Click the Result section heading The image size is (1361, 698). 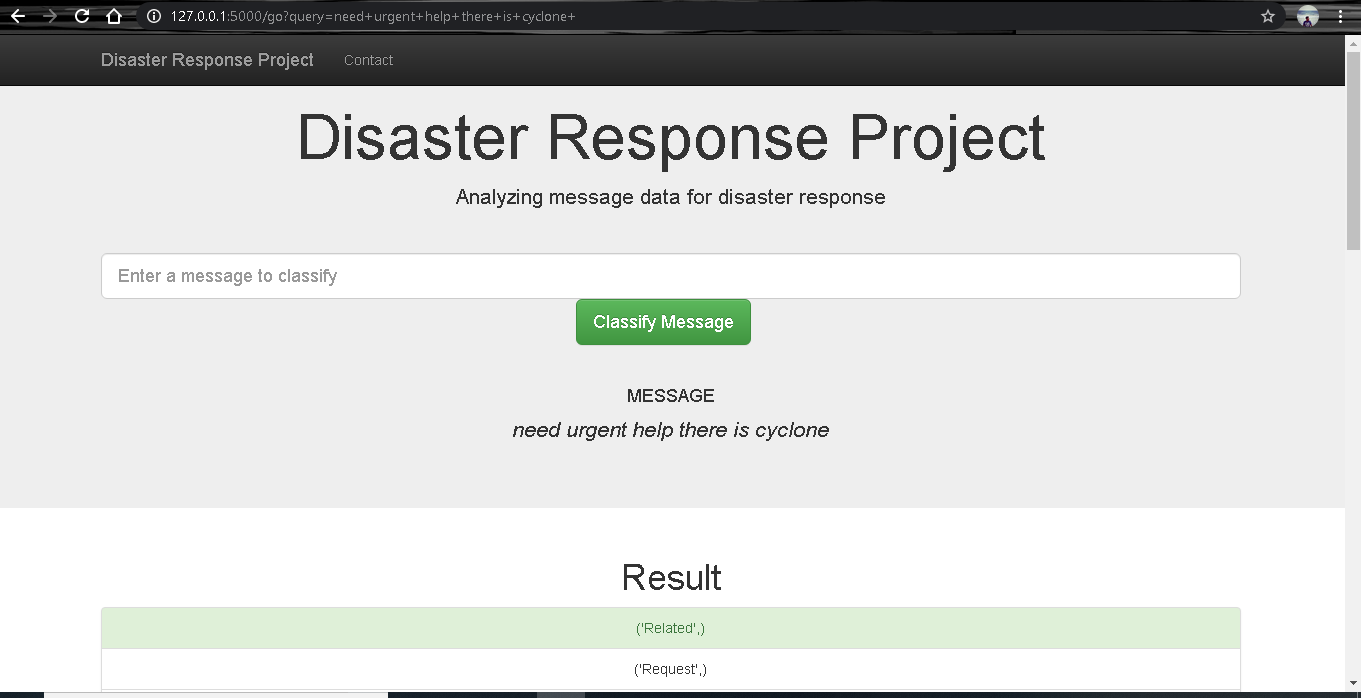pos(670,577)
